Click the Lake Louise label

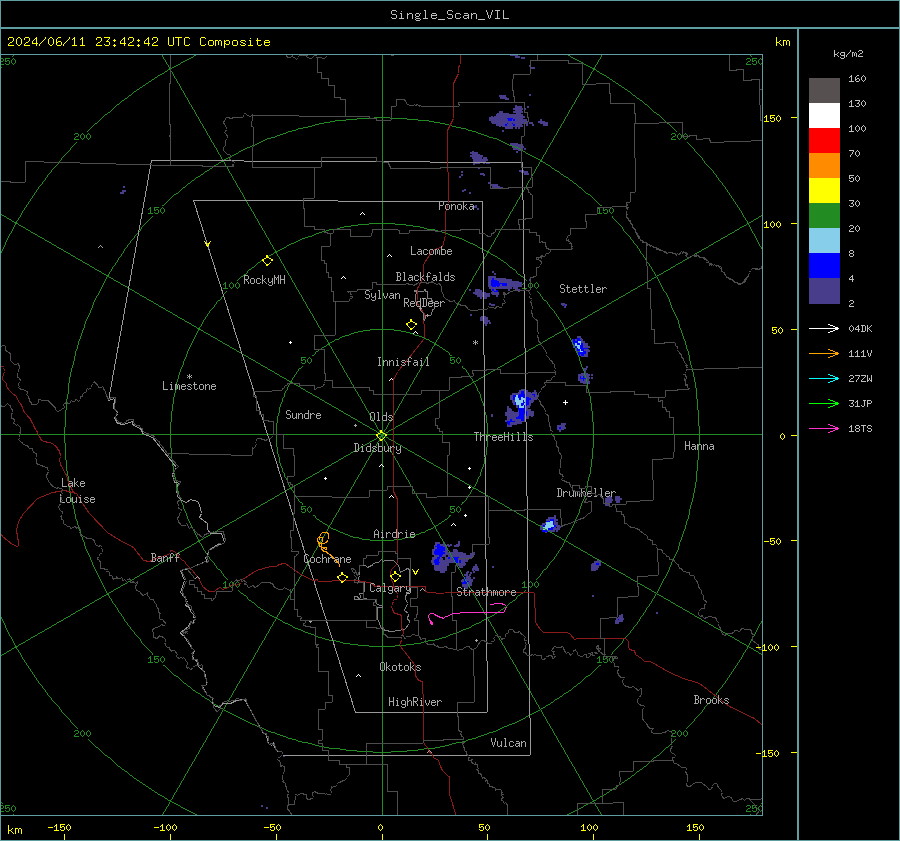coord(77,491)
